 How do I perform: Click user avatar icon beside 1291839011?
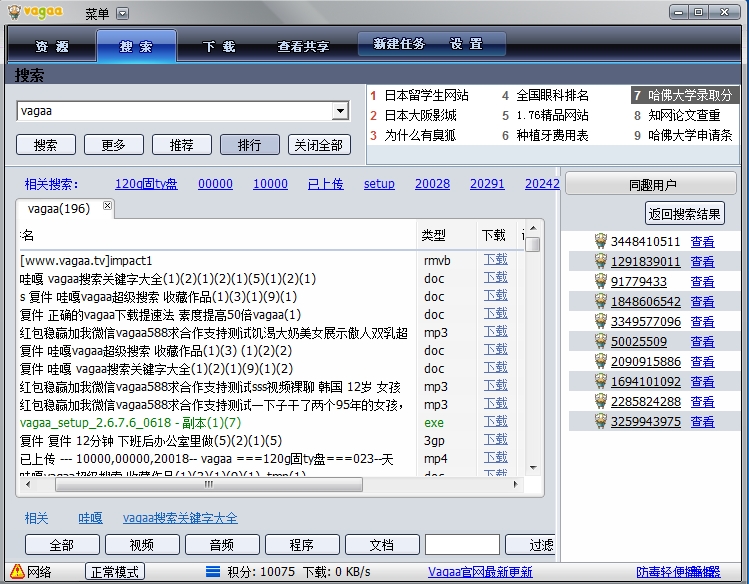click(600, 261)
